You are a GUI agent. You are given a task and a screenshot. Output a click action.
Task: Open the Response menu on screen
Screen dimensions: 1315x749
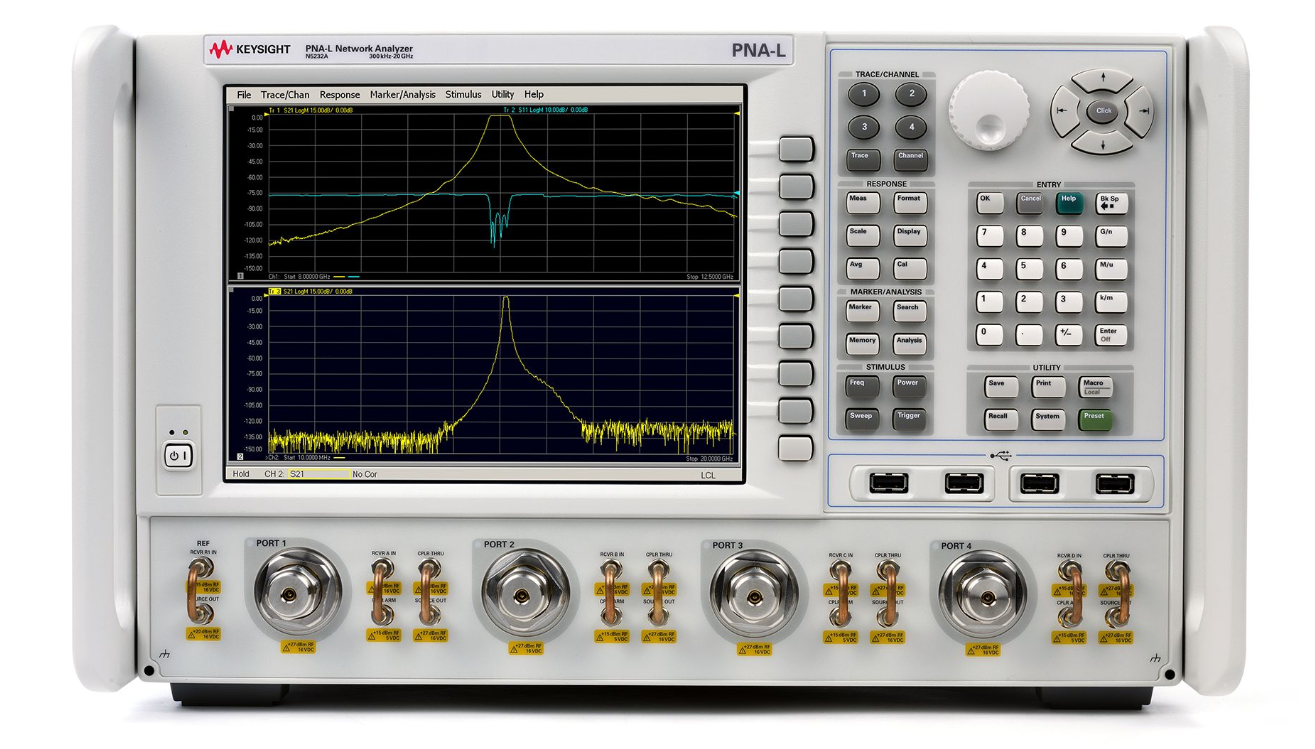click(339, 95)
